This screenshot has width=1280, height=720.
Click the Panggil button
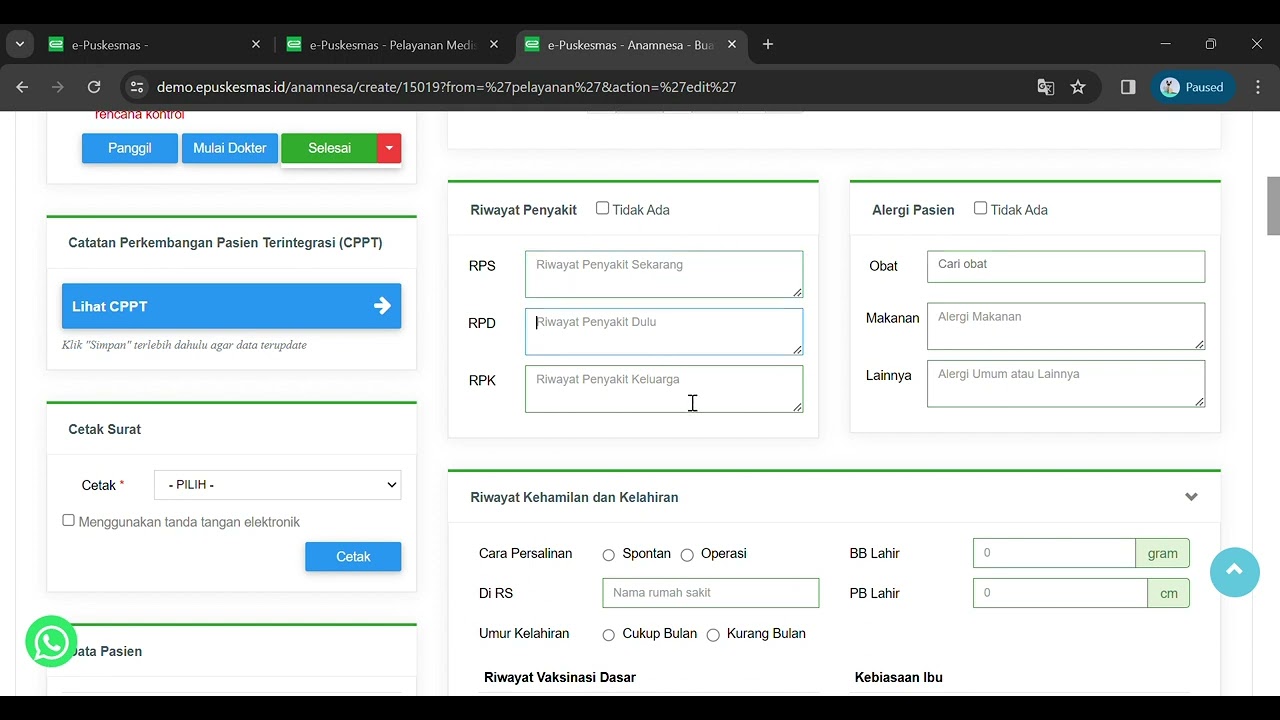(x=130, y=148)
